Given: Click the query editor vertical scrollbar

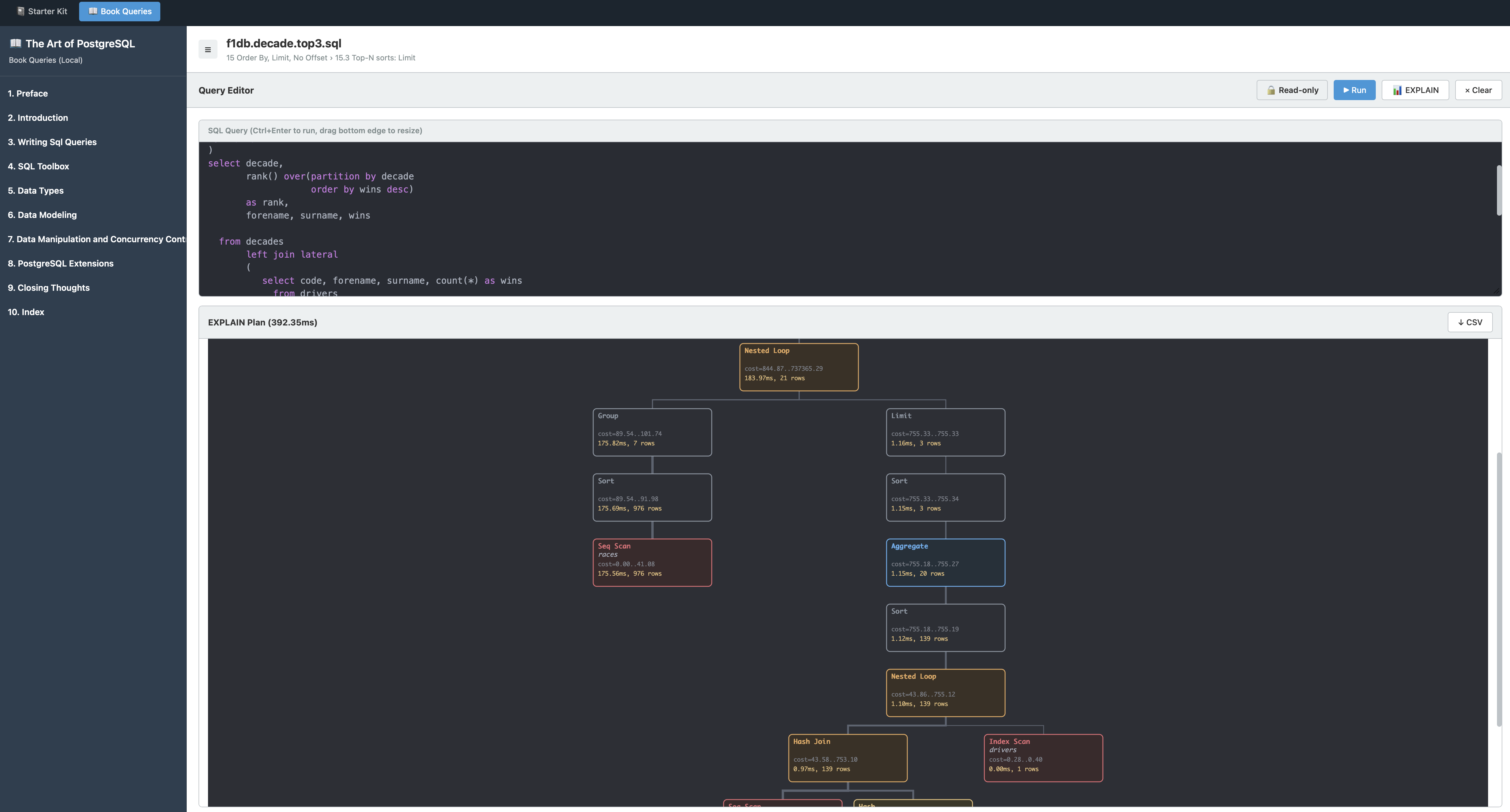Looking at the screenshot, I should click(1499, 190).
